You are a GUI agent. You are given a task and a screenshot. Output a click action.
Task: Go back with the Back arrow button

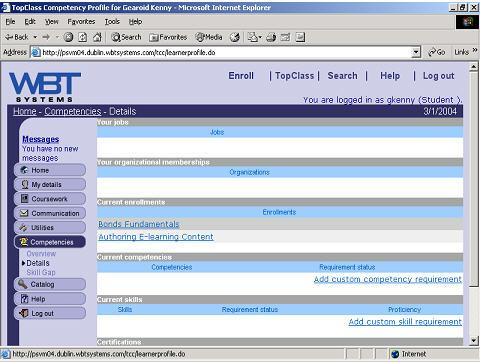point(16,37)
